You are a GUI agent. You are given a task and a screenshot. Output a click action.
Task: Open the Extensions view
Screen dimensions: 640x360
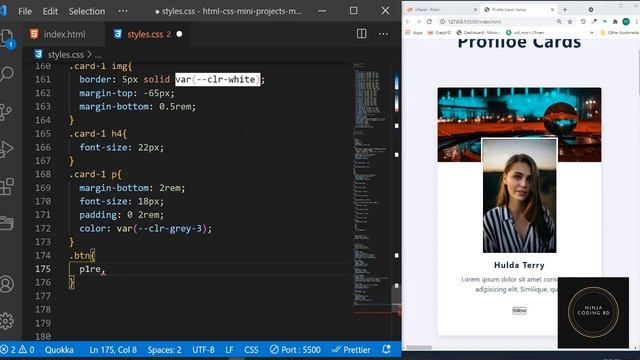(x=7, y=187)
